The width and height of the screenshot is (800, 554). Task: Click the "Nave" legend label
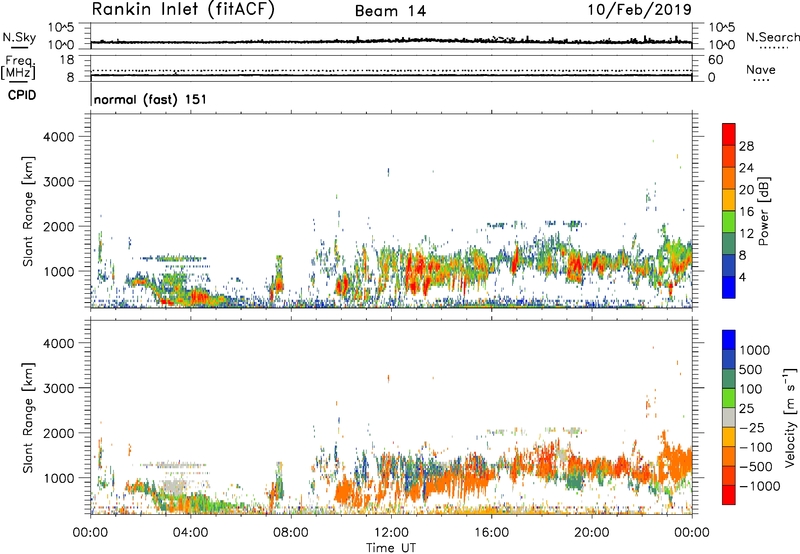click(761, 69)
